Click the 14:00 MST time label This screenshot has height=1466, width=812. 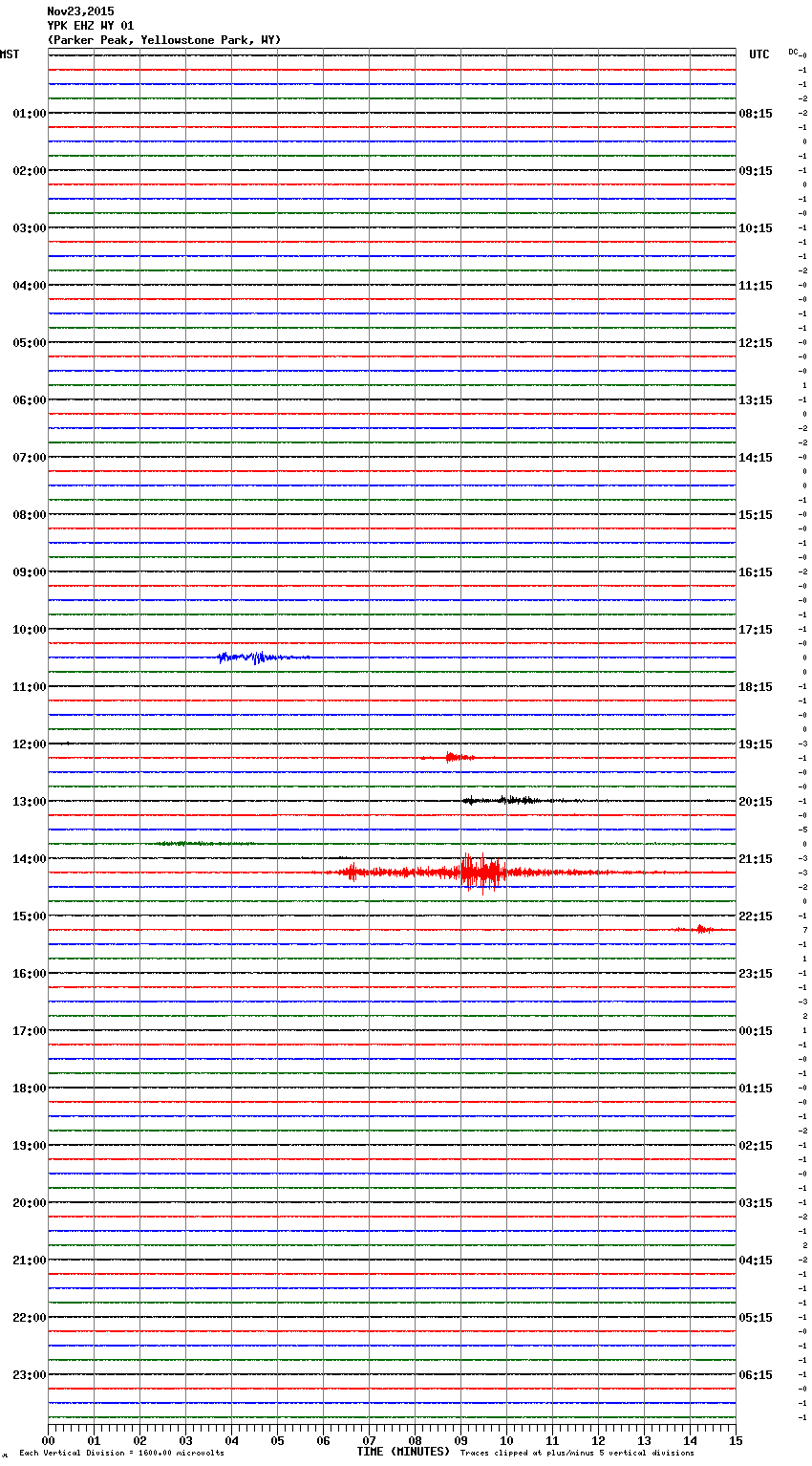point(30,859)
